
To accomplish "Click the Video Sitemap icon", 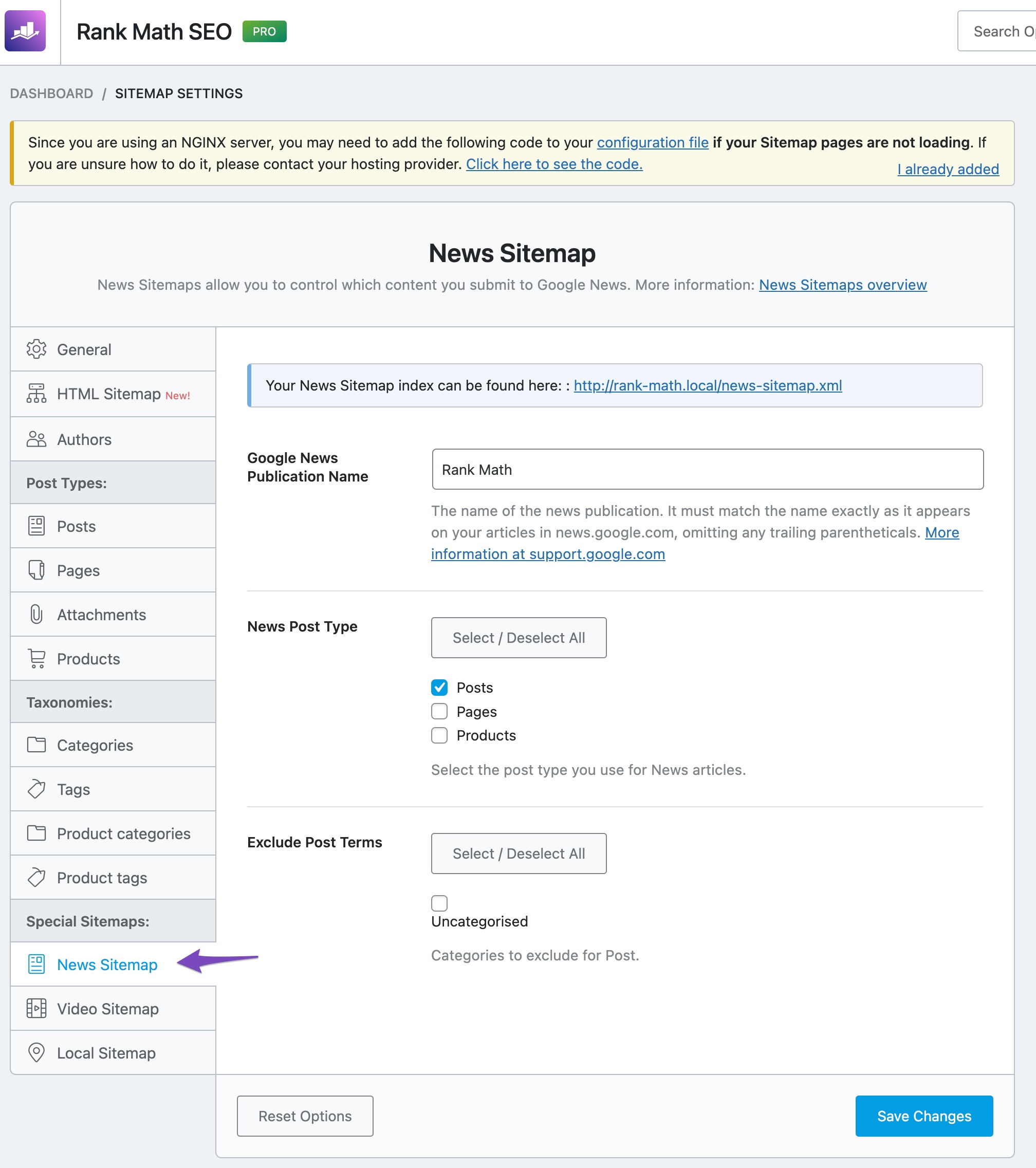I will pos(36,1008).
